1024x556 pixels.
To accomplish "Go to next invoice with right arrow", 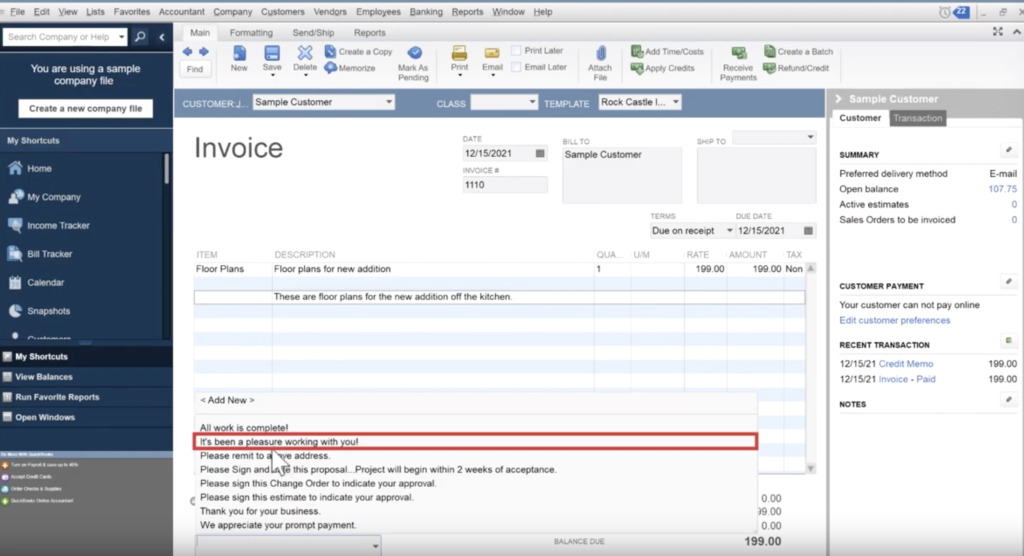I will point(204,52).
